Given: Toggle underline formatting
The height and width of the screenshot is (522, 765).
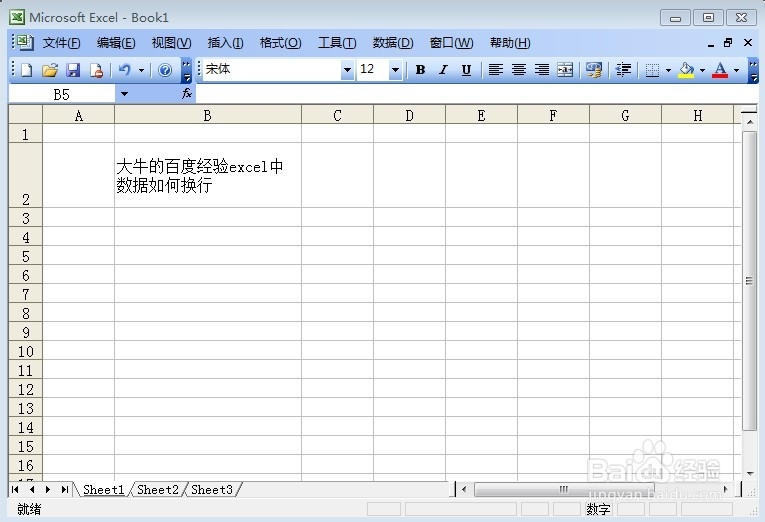Looking at the screenshot, I should [466, 70].
